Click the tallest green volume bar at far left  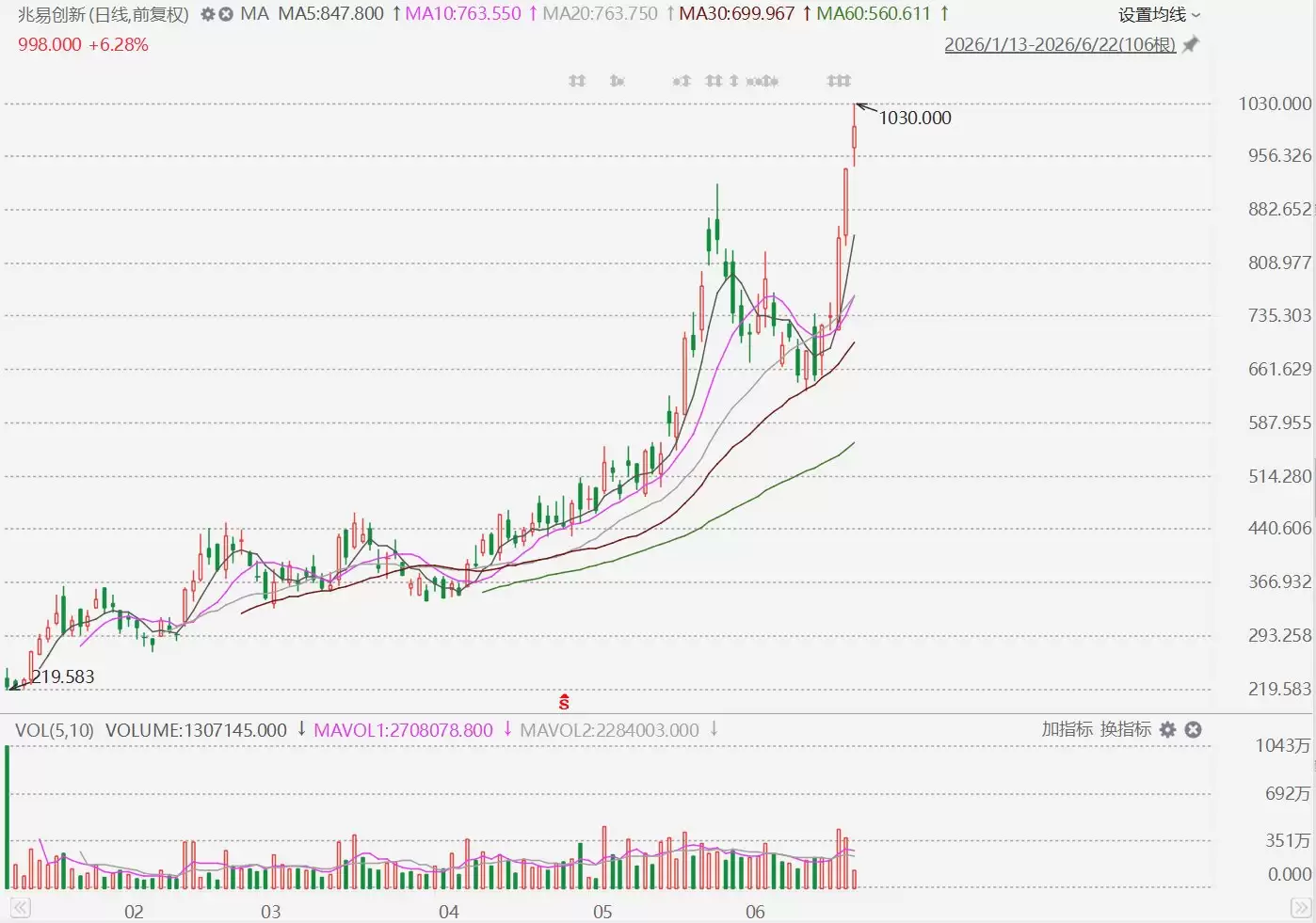tap(8, 818)
